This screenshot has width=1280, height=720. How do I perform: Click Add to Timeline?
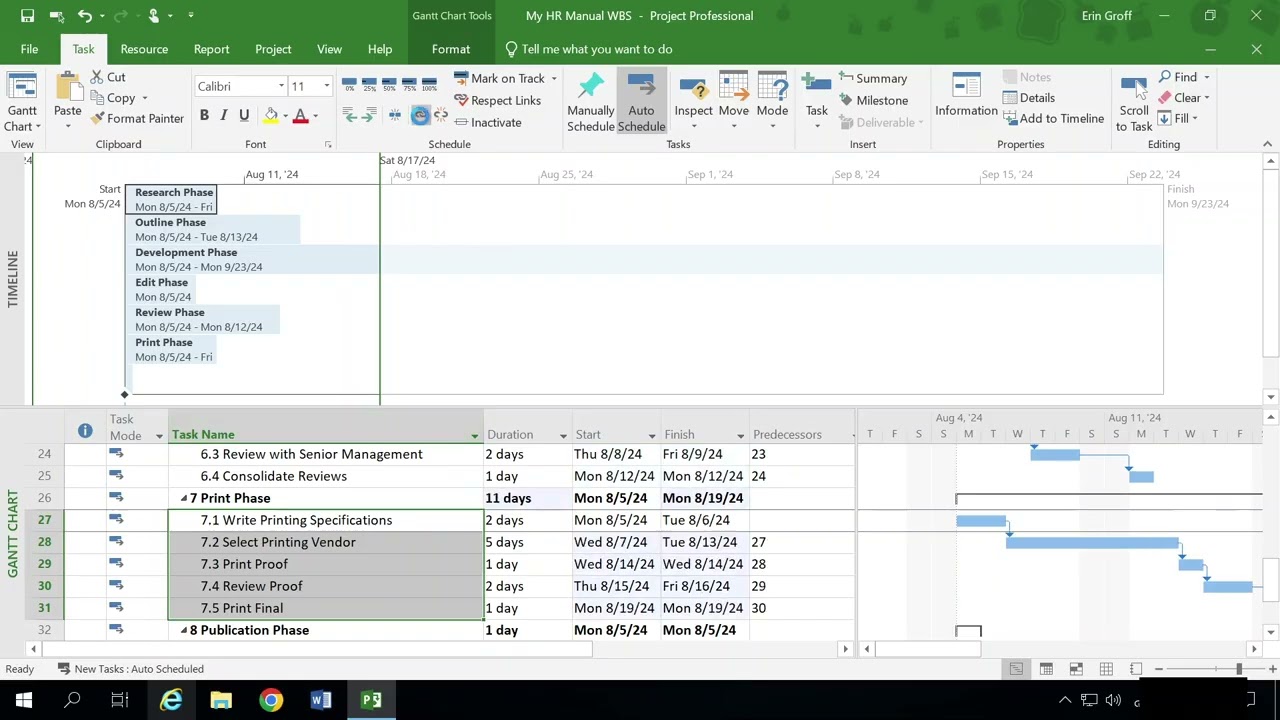click(1053, 119)
